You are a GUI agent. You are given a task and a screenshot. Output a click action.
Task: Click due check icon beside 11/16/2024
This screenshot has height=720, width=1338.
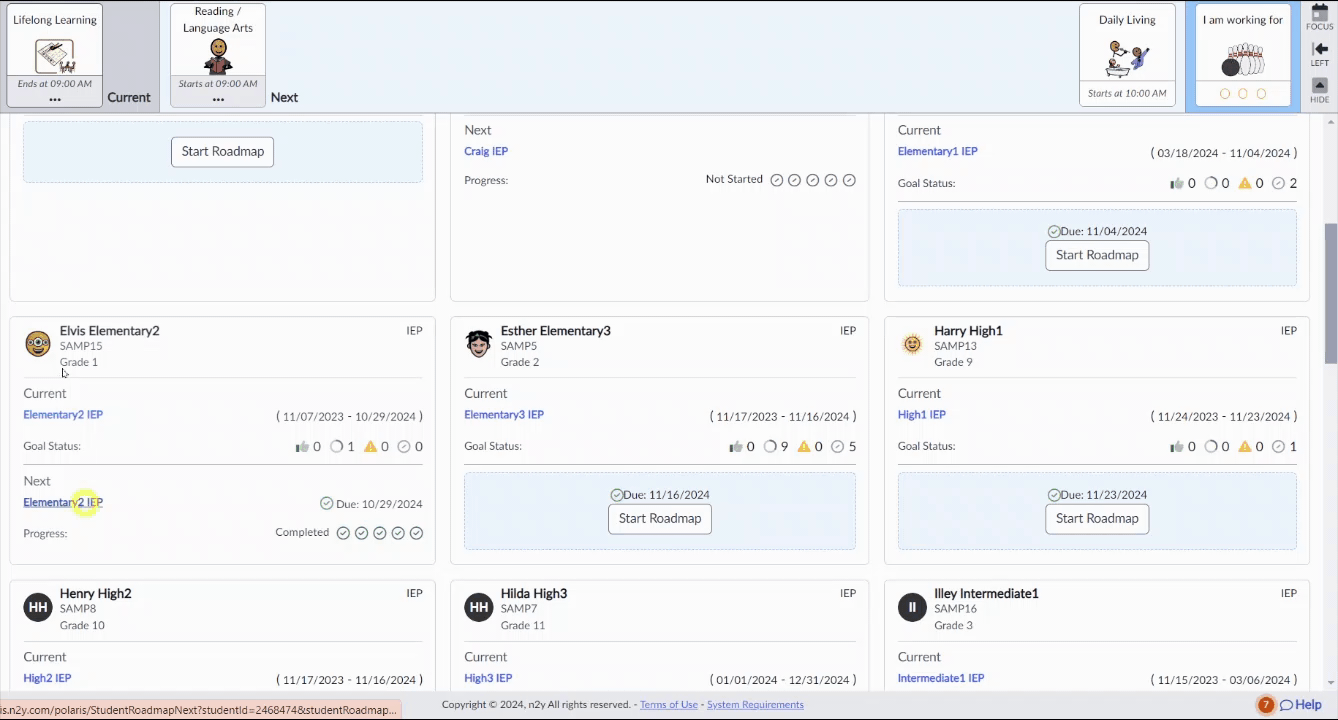click(x=617, y=495)
